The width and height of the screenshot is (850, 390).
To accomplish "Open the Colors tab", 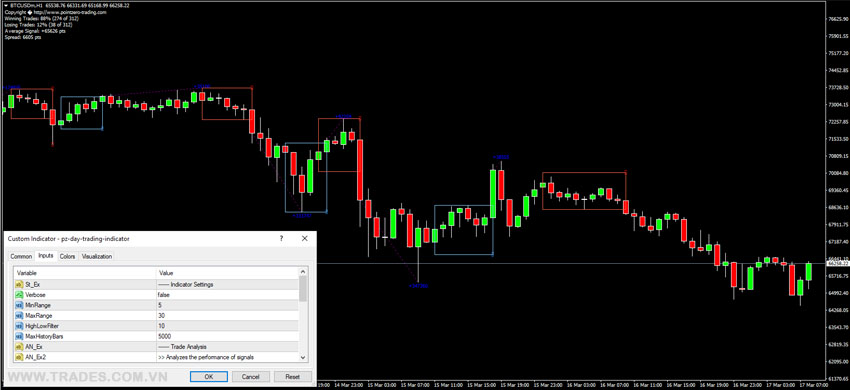I will click(67, 256).
